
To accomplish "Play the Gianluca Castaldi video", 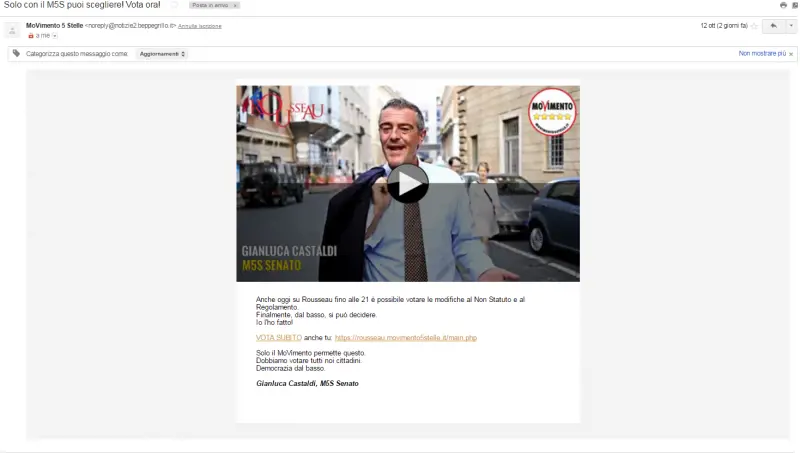I will pos(407,183).
